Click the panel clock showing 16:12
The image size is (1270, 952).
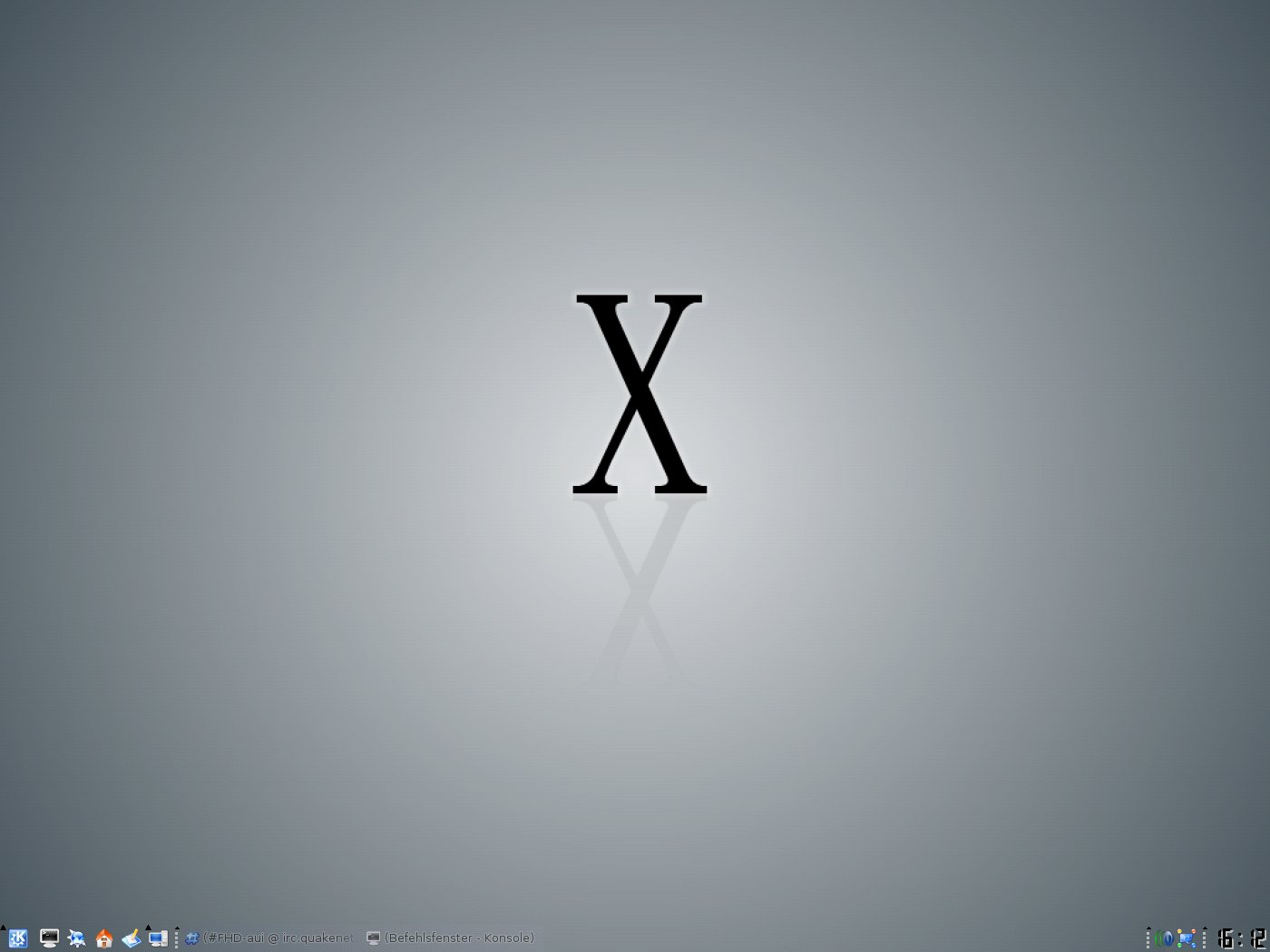(1240, 938)
